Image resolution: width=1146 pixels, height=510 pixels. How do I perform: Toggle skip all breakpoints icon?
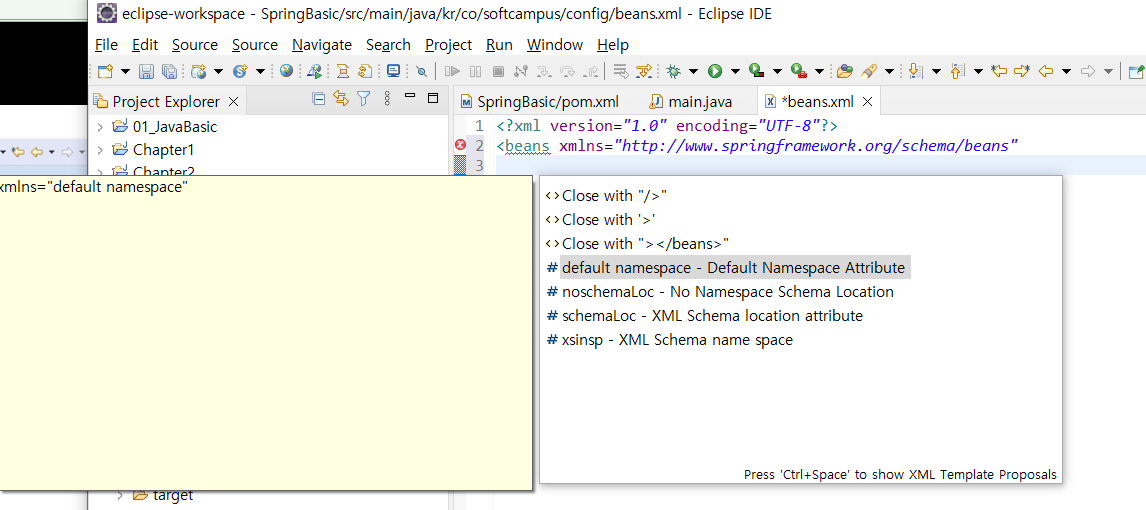point(421,71)
